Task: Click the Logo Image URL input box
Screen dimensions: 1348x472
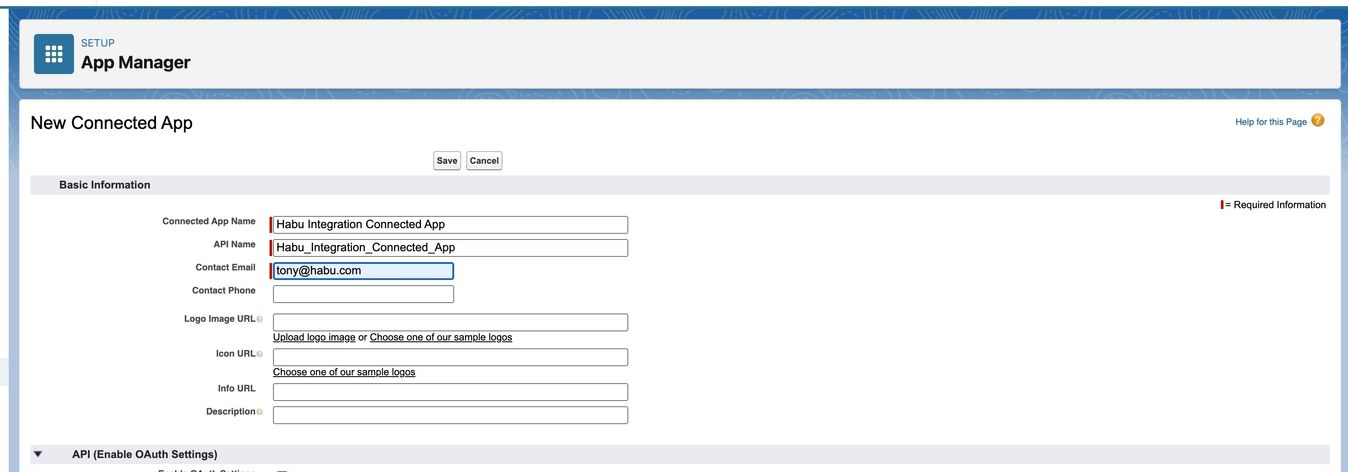Action: 450,322
